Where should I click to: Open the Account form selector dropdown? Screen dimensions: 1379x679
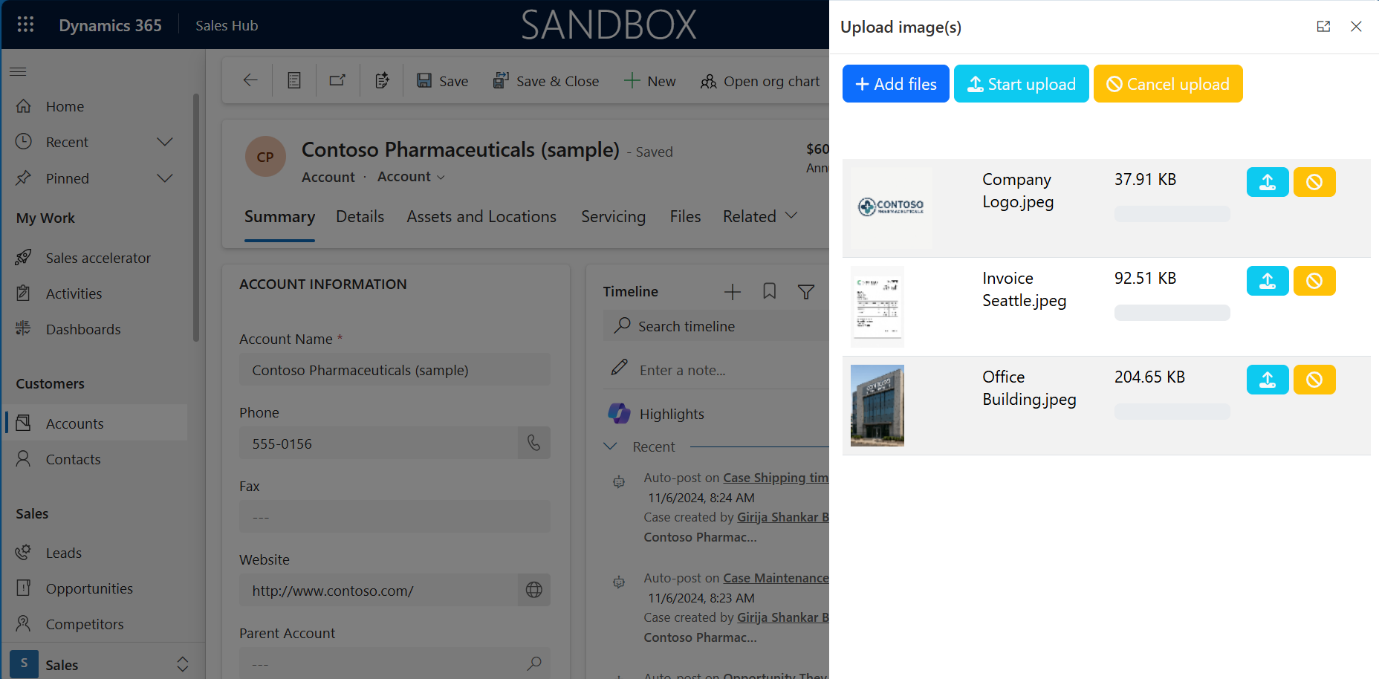pyautogui.click(x=411, y=177)
